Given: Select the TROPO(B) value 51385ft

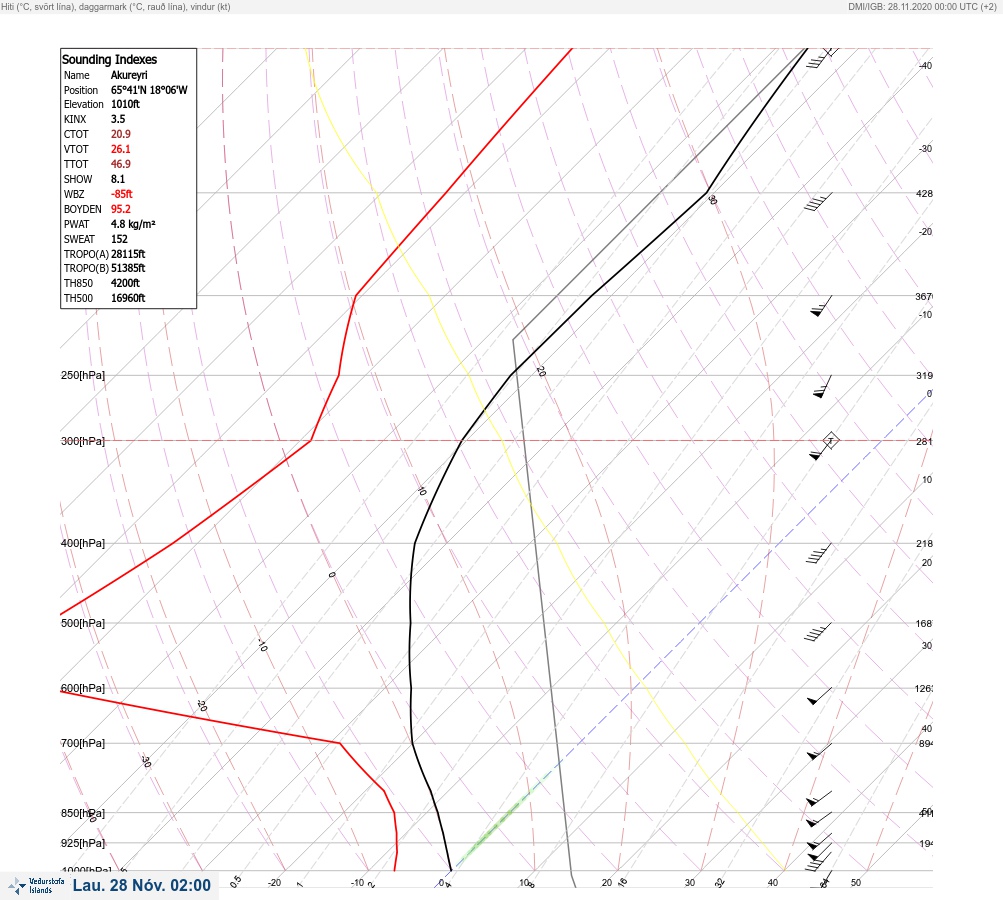Looking at the screenshot, I should point(128,268).
